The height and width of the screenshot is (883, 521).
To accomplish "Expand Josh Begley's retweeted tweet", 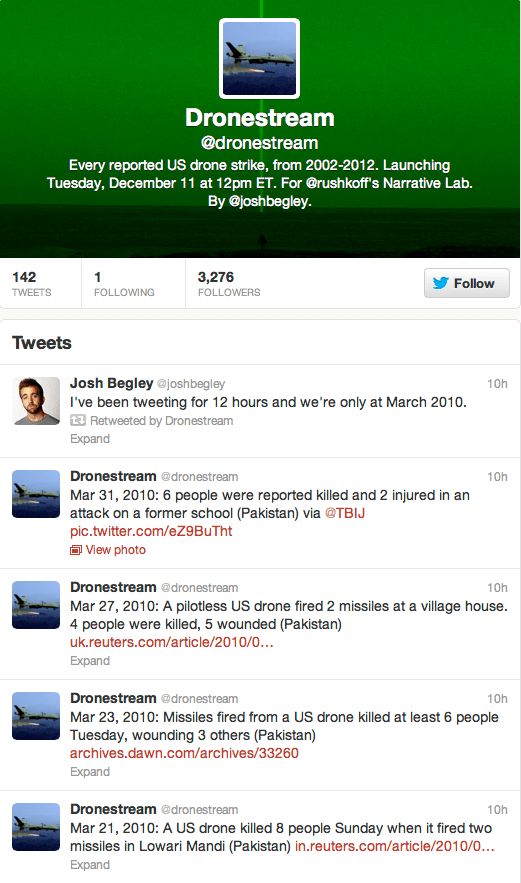I will click(x=90, y=439).
